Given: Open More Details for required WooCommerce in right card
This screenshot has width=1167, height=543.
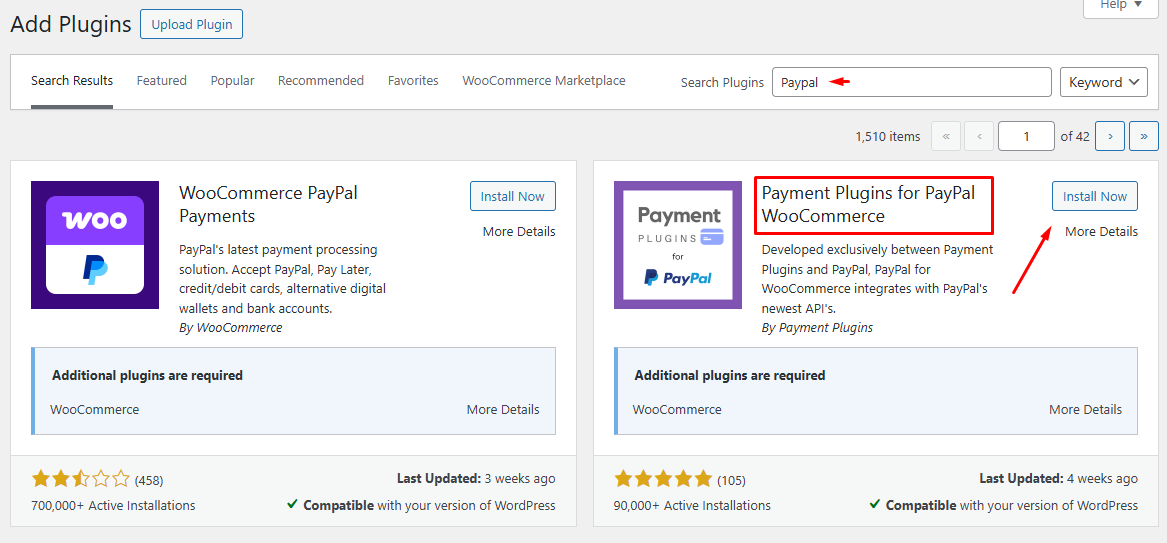Looking at the screenshot, I should point(1085,409).
